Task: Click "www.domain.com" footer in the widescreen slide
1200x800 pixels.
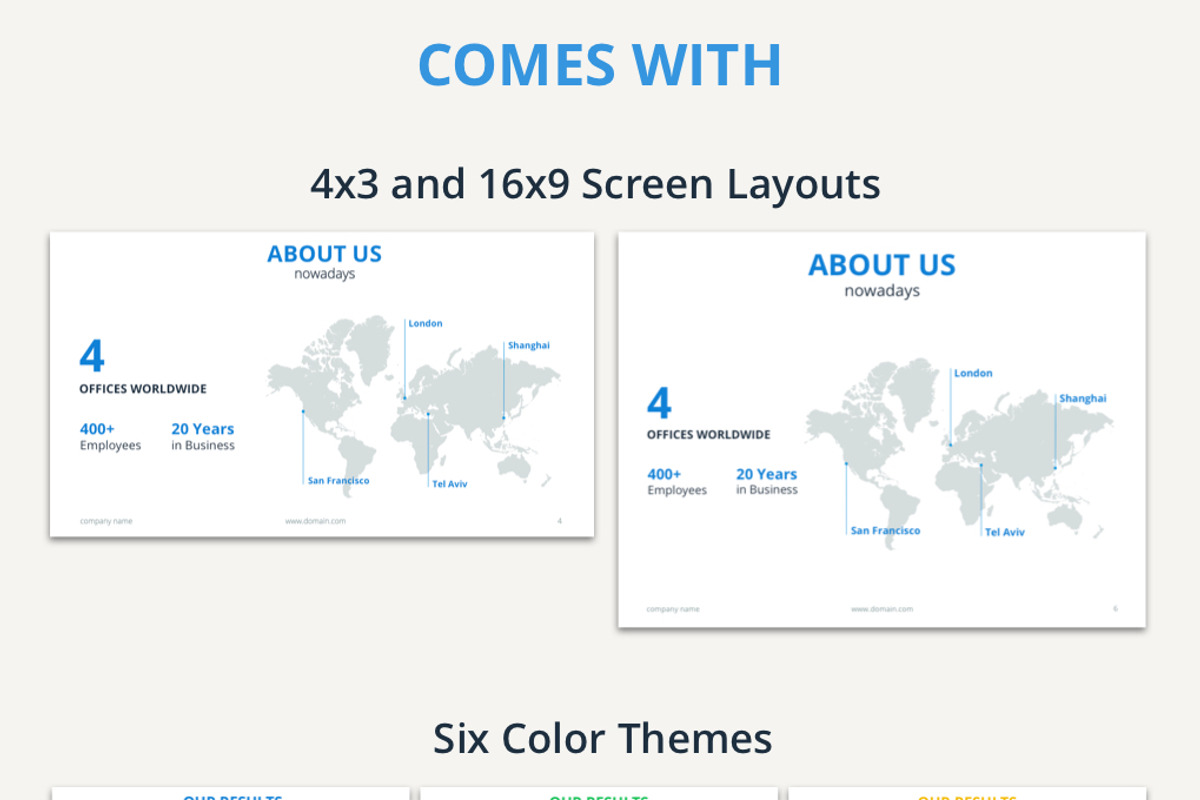Action: click(x=315, y=521)
